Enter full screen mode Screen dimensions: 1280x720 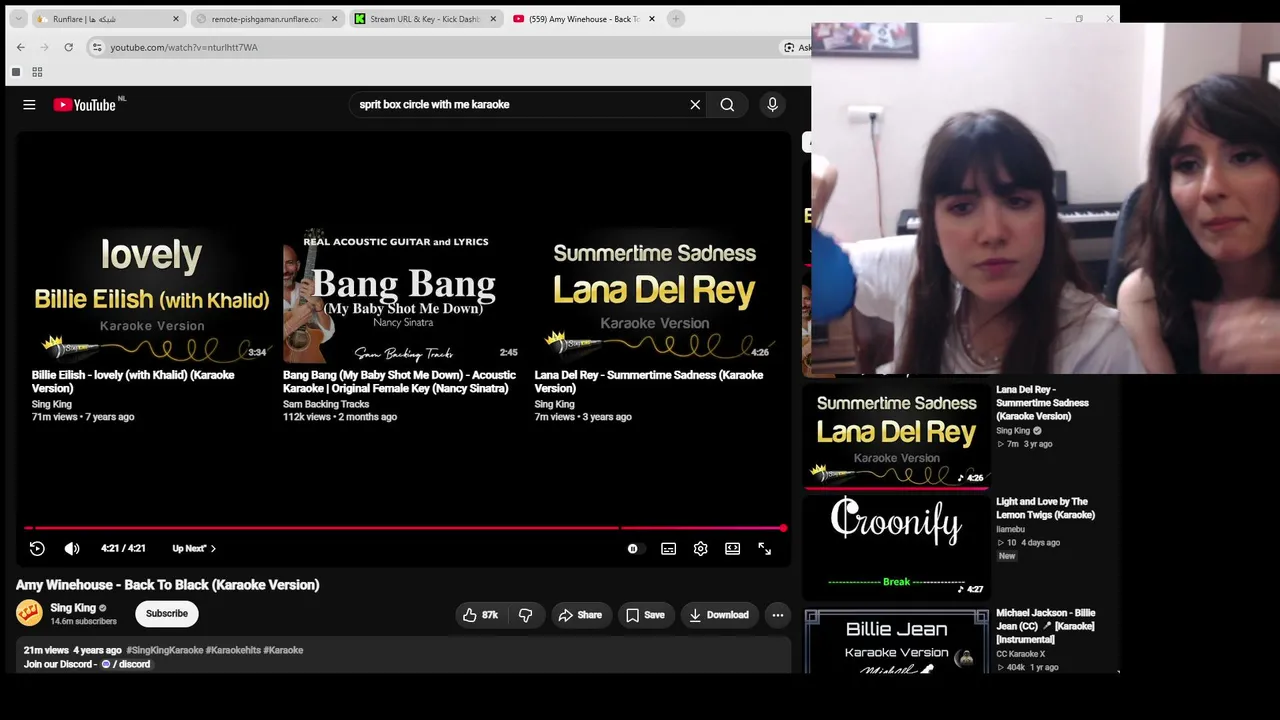point(765,549)
